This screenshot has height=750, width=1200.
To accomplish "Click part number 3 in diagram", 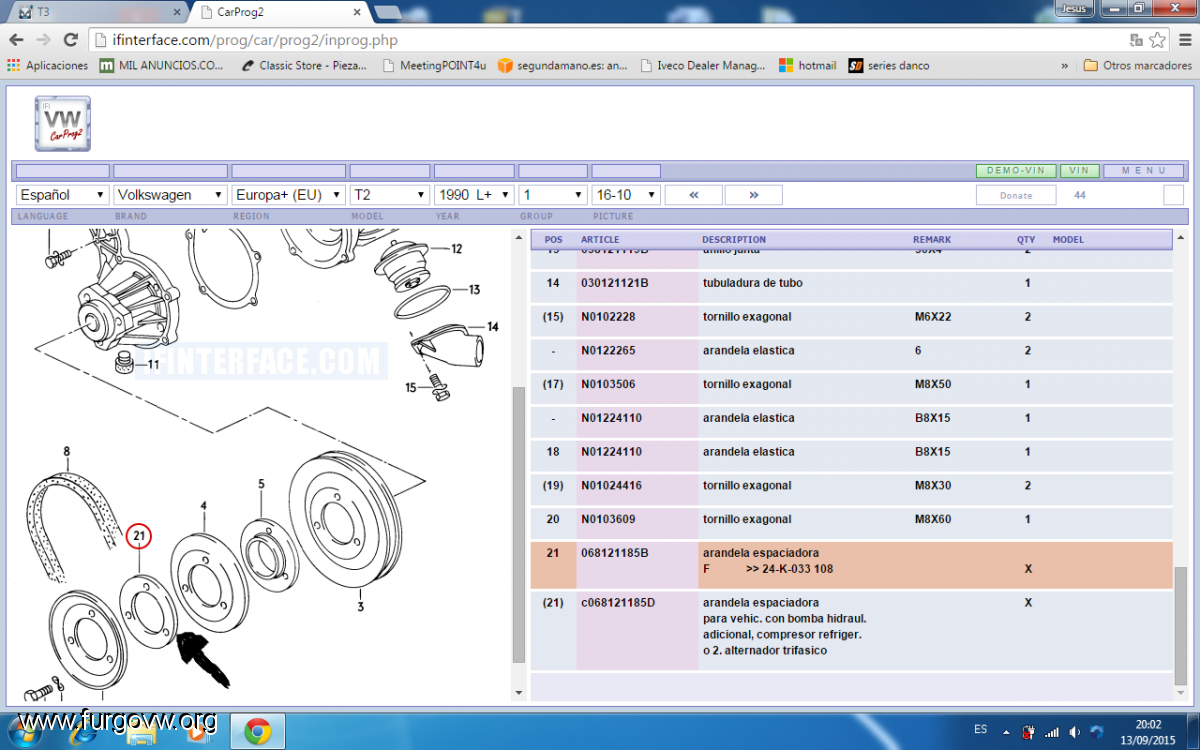I will click(360, 607).
